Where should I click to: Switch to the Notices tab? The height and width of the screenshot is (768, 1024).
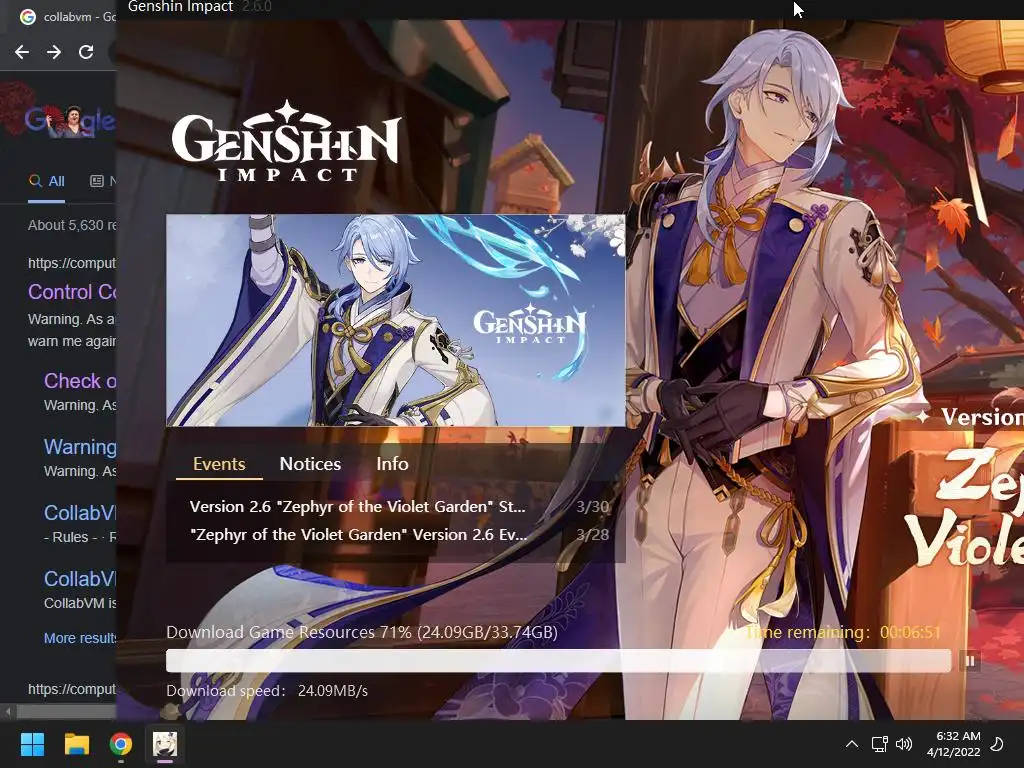point(310,464)
